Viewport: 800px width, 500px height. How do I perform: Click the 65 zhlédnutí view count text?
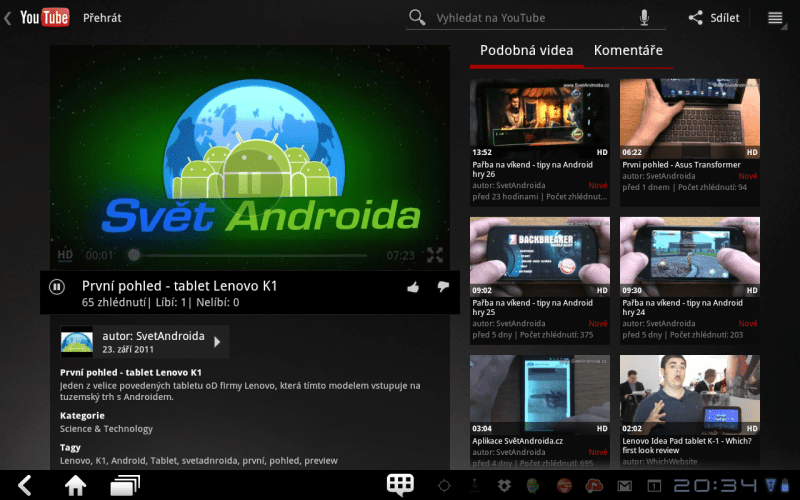point(114,303)
